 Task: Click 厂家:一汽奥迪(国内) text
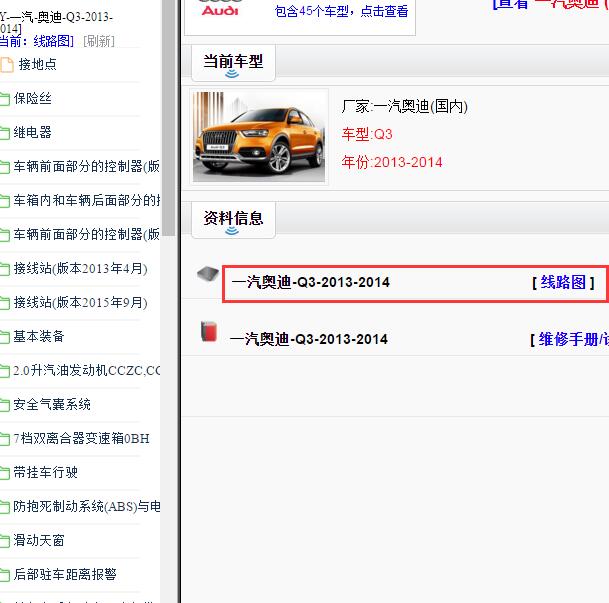click(405, 106)
